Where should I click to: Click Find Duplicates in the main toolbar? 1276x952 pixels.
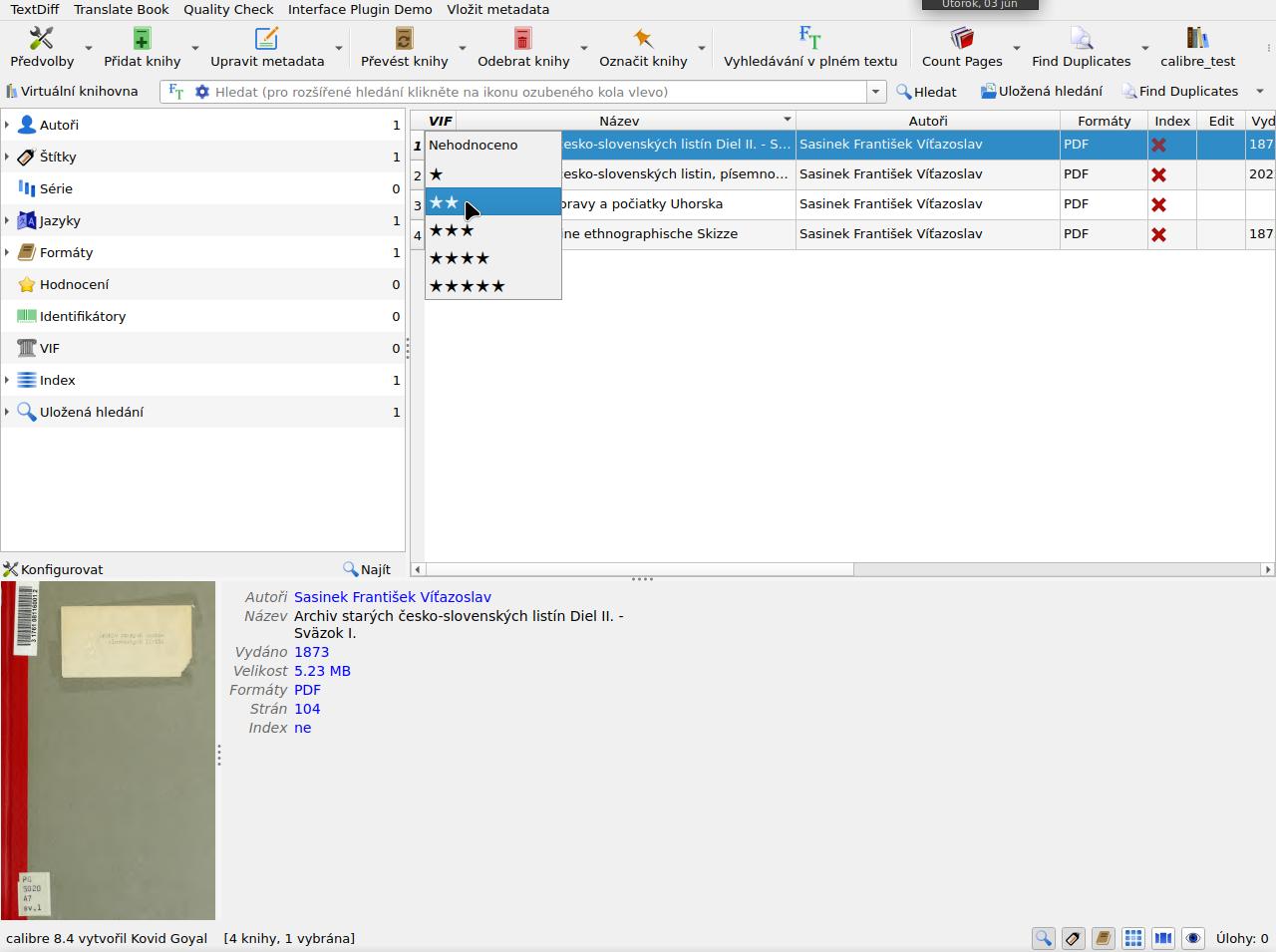pos(1081,47)
